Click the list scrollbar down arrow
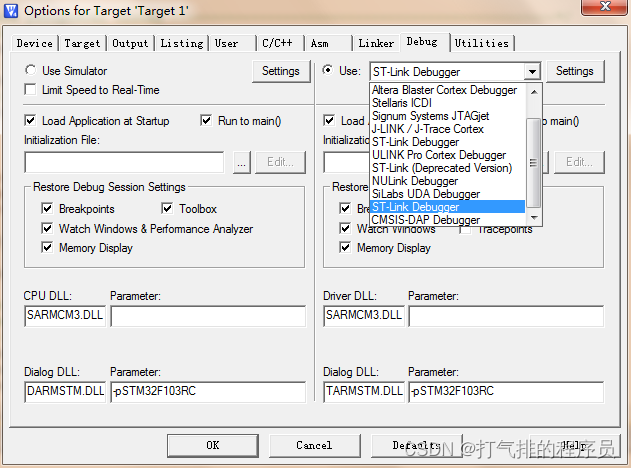The width and height of the screenshot is (631, 468). coord(534,218)
